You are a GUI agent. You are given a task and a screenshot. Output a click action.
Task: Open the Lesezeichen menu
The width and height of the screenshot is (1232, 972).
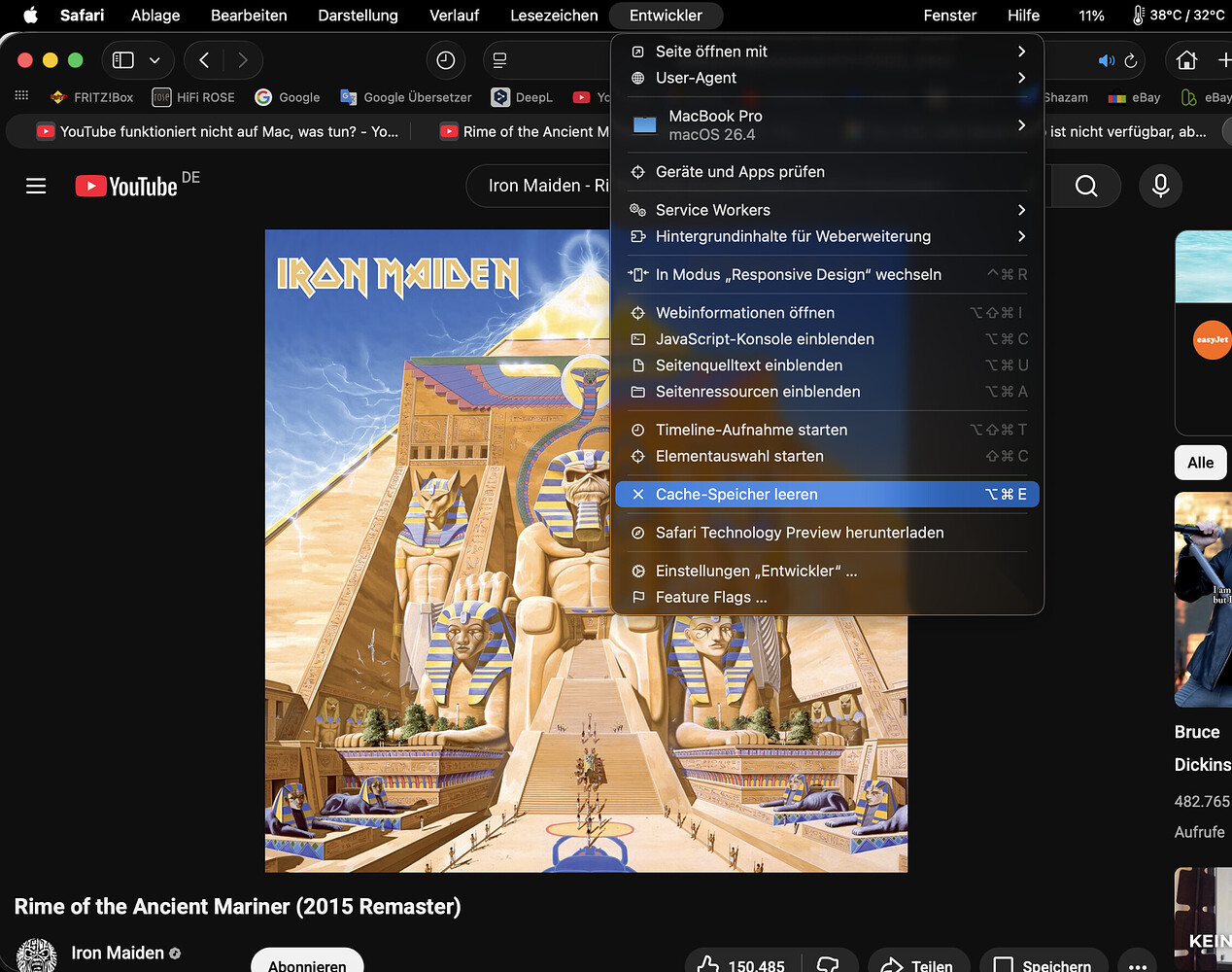click(554, 16)
